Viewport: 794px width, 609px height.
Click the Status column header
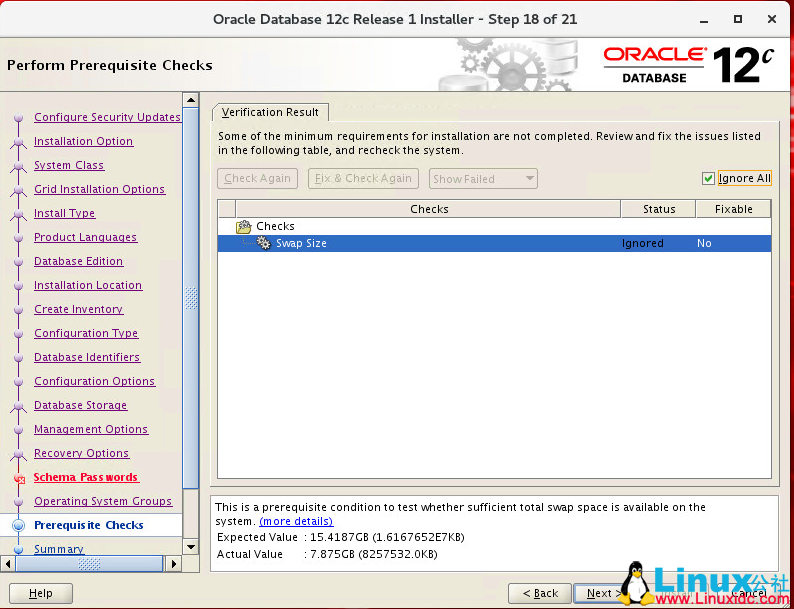[x=659, y=209]
